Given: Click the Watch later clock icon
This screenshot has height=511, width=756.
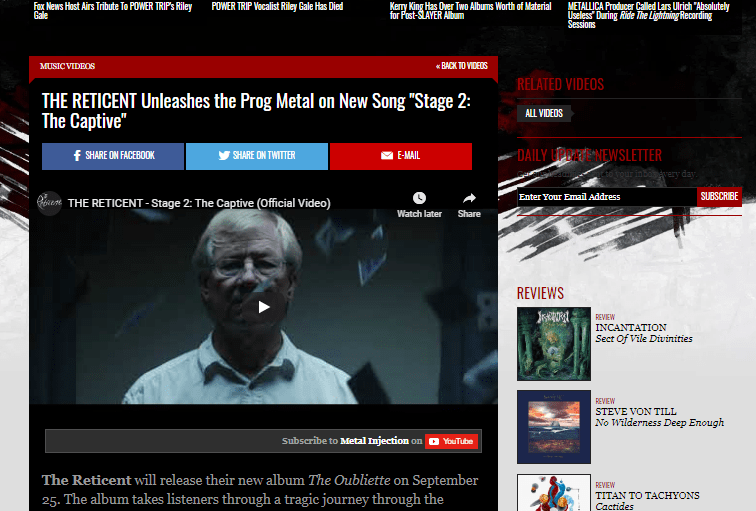Looking at the screenshot, I should coord(419,198).
